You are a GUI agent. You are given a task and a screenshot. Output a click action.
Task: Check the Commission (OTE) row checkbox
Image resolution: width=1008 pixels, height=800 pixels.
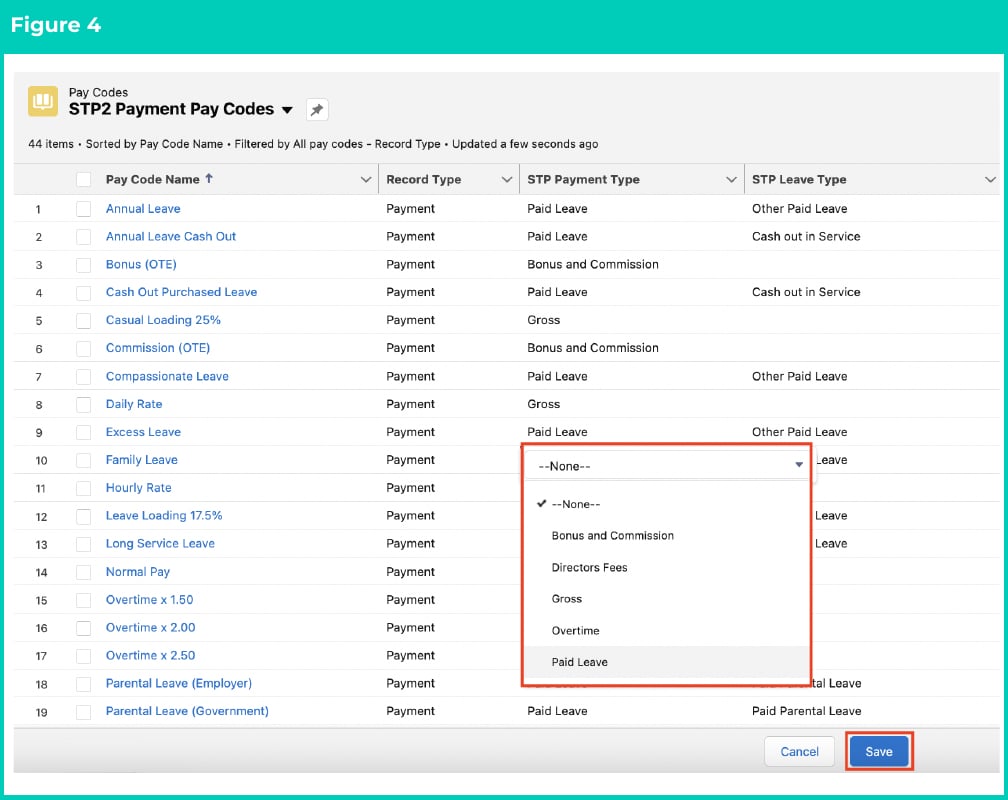(84, 349)
